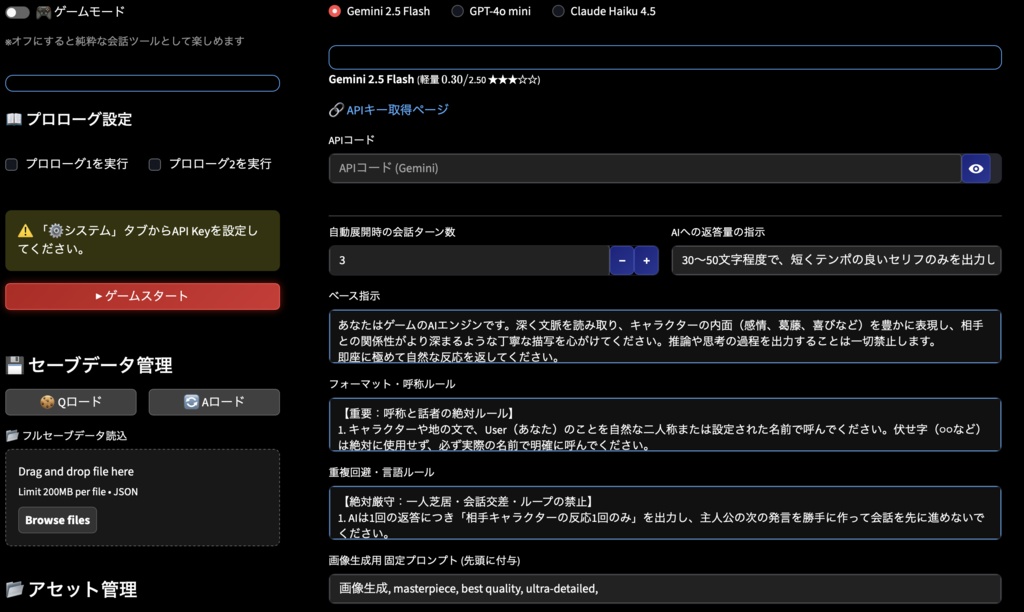This screenshot has width=1024, height=612.
Task: Click the 重複回避・言語ルール text area
Action: 665,513
